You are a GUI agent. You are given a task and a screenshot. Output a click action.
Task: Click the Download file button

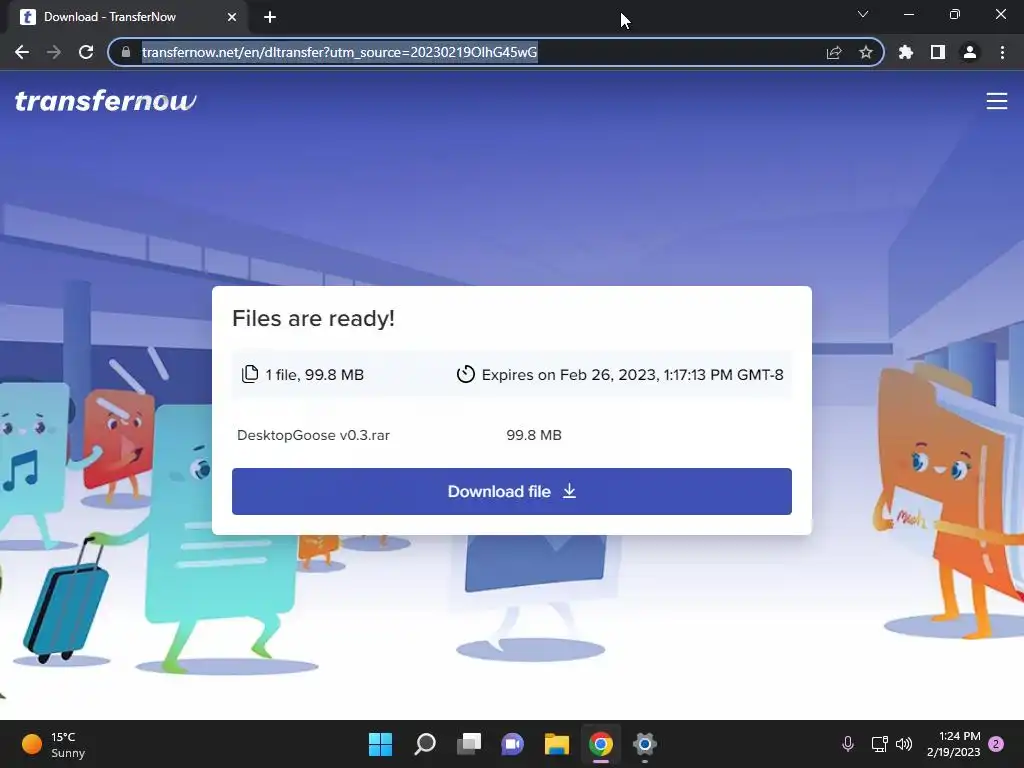point(511,491)
